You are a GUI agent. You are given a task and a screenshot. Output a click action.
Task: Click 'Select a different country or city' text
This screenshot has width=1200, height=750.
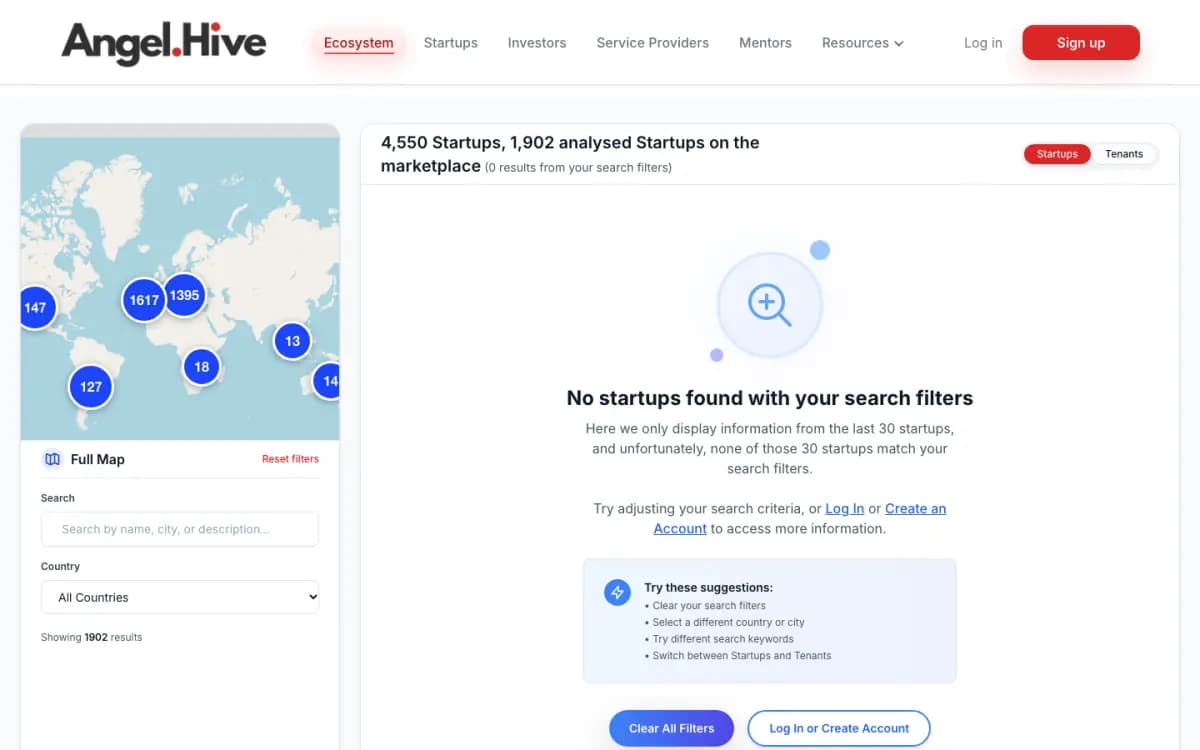tap(729, 622)
